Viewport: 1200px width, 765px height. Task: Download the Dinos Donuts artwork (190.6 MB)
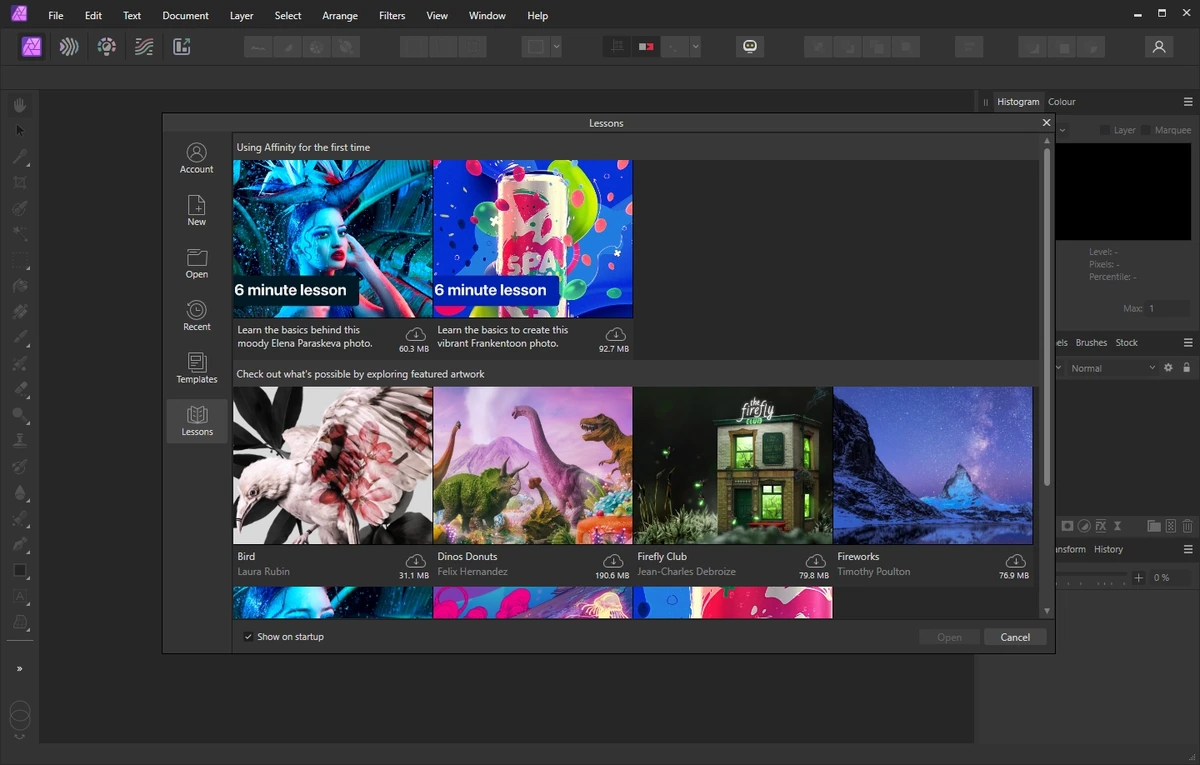point(615,561)
